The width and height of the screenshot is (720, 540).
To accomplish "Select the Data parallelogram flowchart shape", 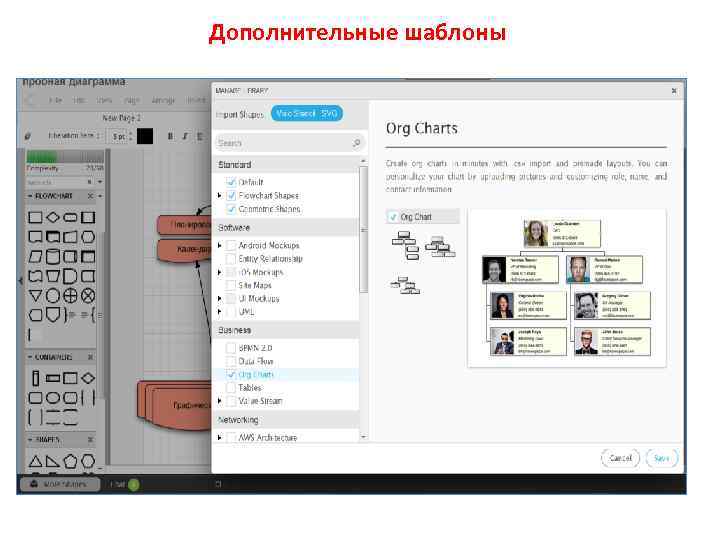I will 35,256.
